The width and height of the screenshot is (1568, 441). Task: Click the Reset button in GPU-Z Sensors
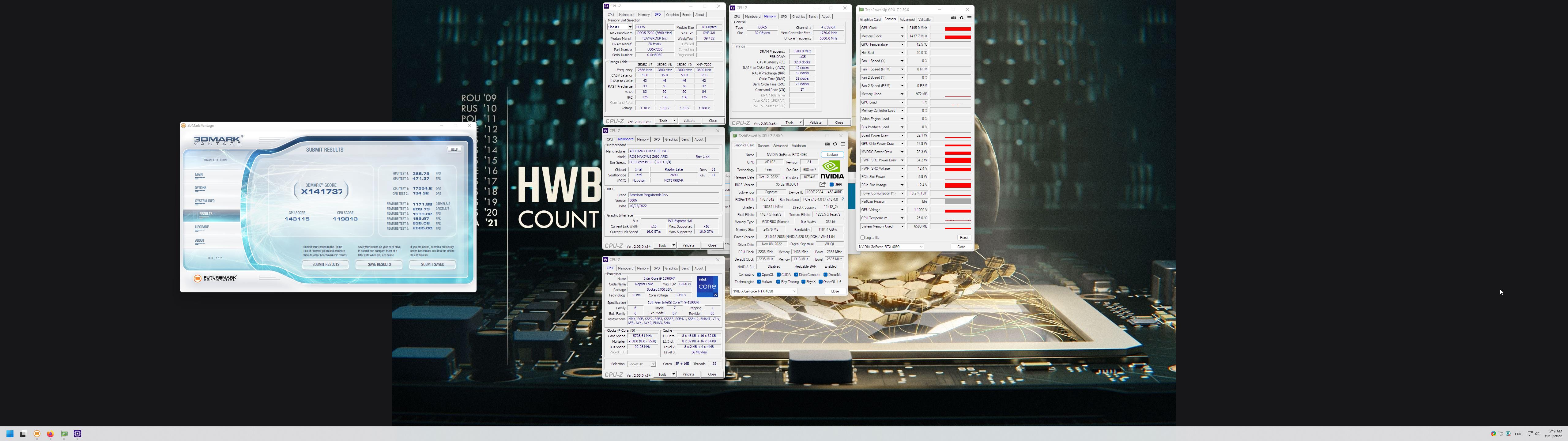coord(963,238)
